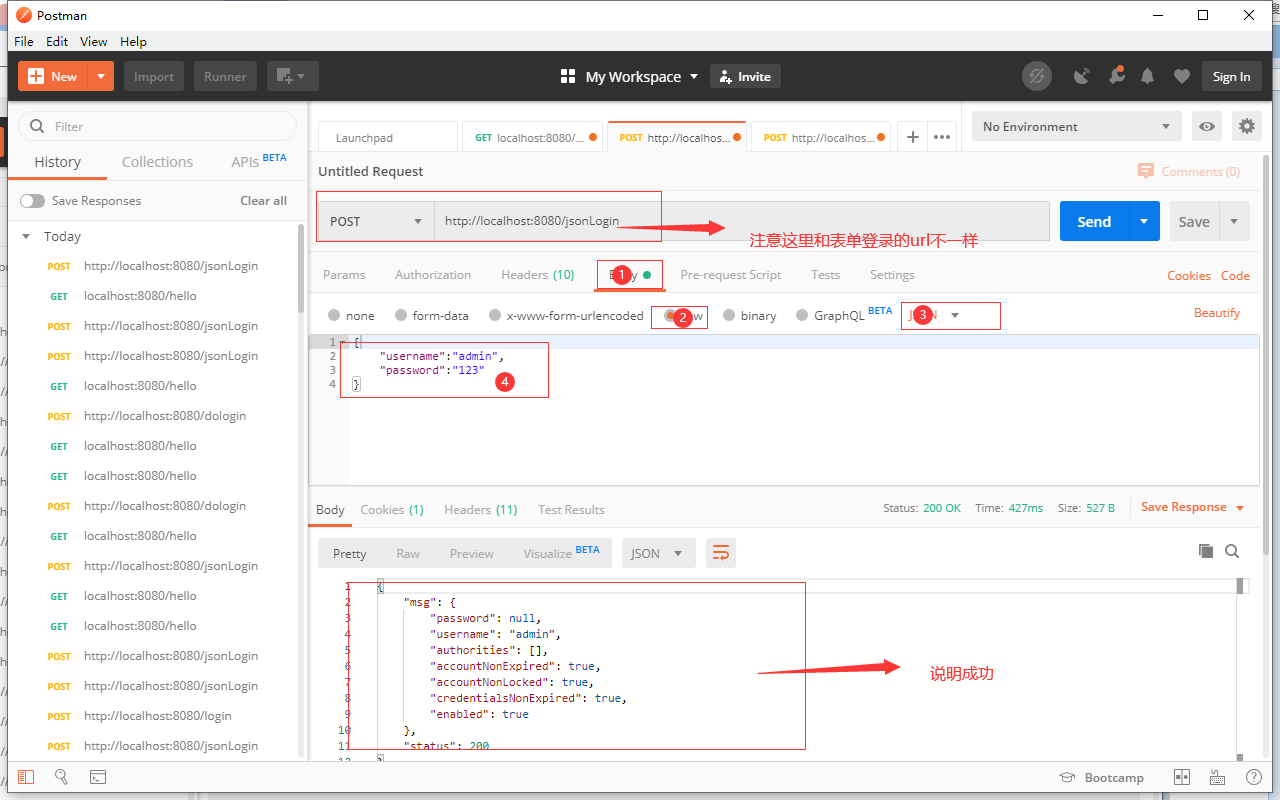This screenshot has width=1280, height=800.
Task: Click the Beautify link
Action: (x=1217, y=312)
